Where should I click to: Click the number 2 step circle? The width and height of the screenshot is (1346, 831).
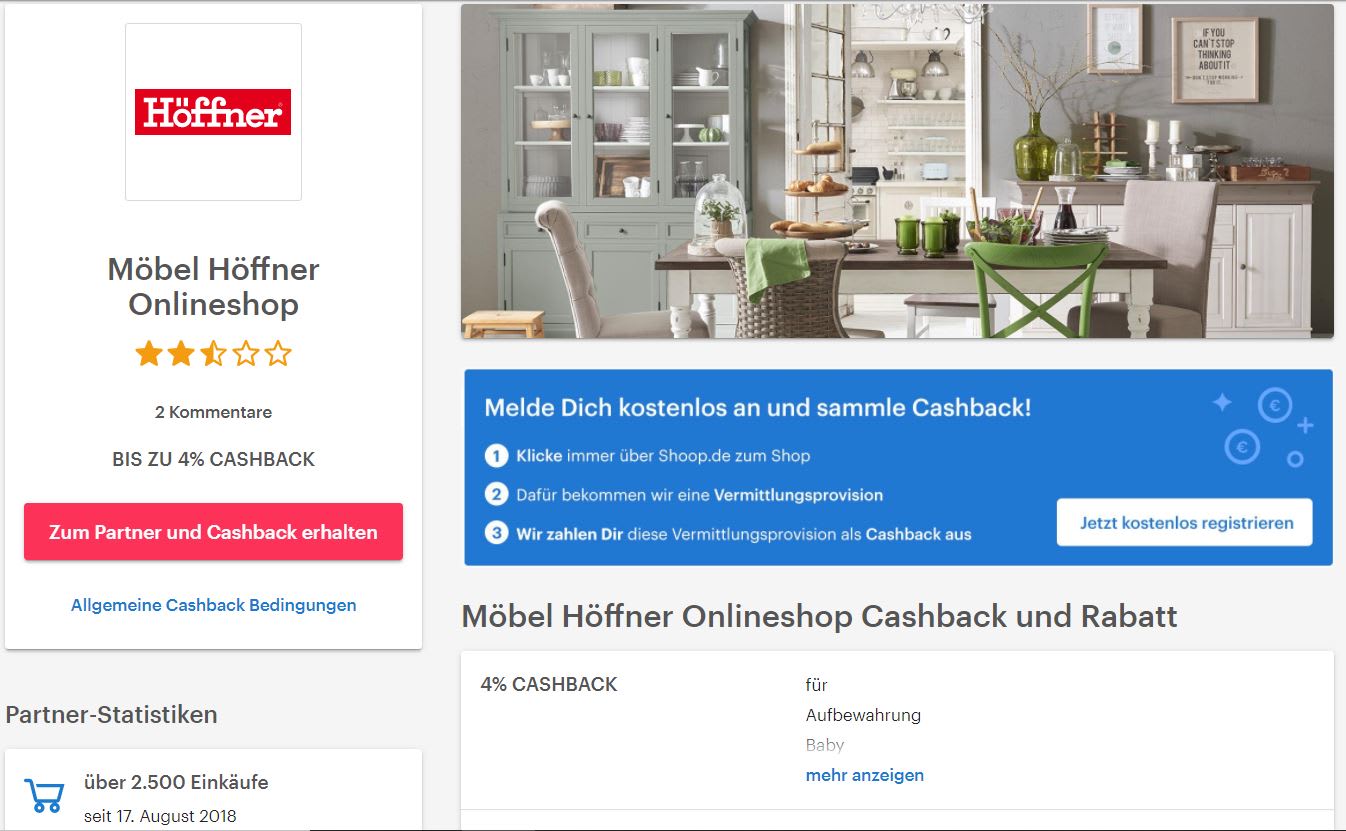pyautogui.click(x=497, y=495)
